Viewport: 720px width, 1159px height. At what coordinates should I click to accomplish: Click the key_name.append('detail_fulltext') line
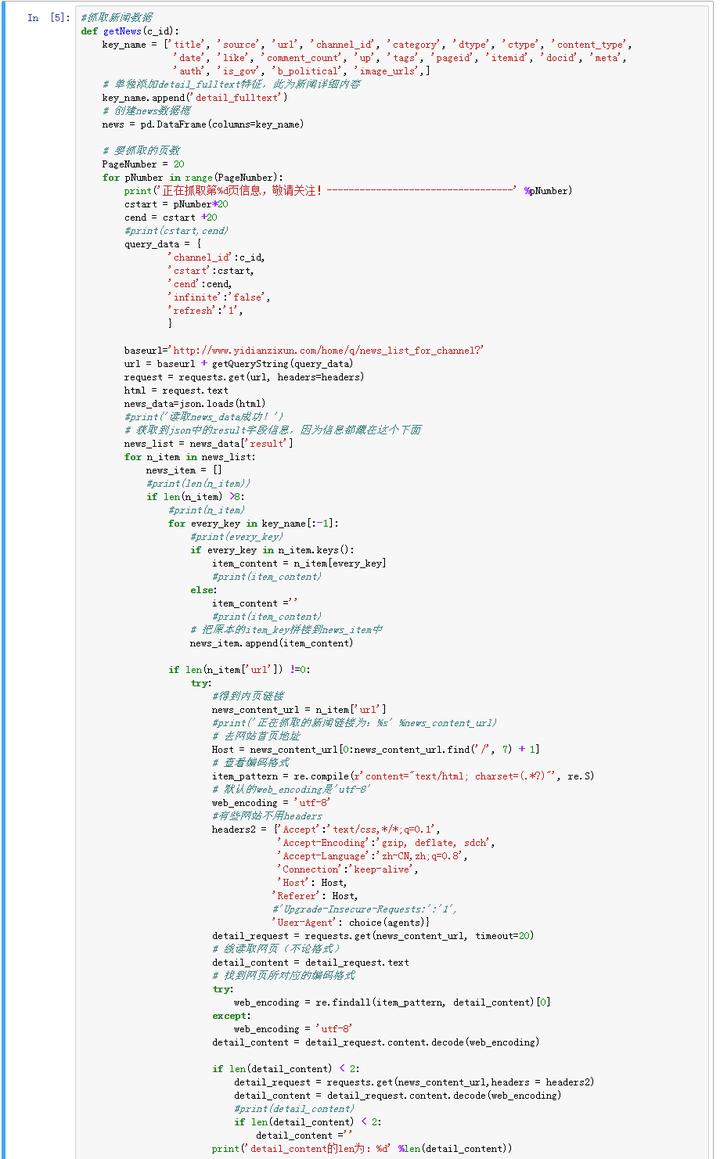195,97
